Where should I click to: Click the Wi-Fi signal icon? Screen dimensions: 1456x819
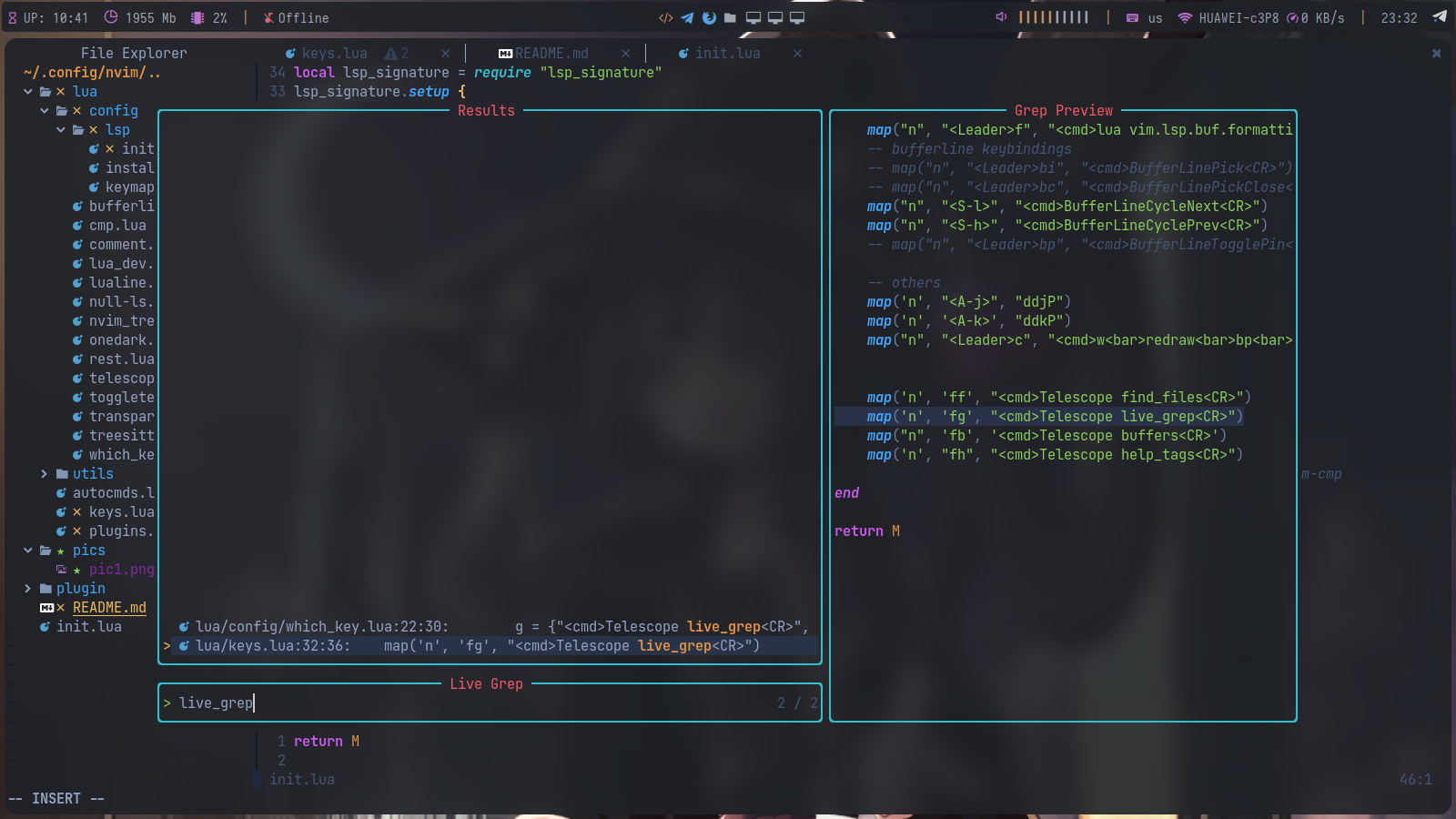(1185, 18)
